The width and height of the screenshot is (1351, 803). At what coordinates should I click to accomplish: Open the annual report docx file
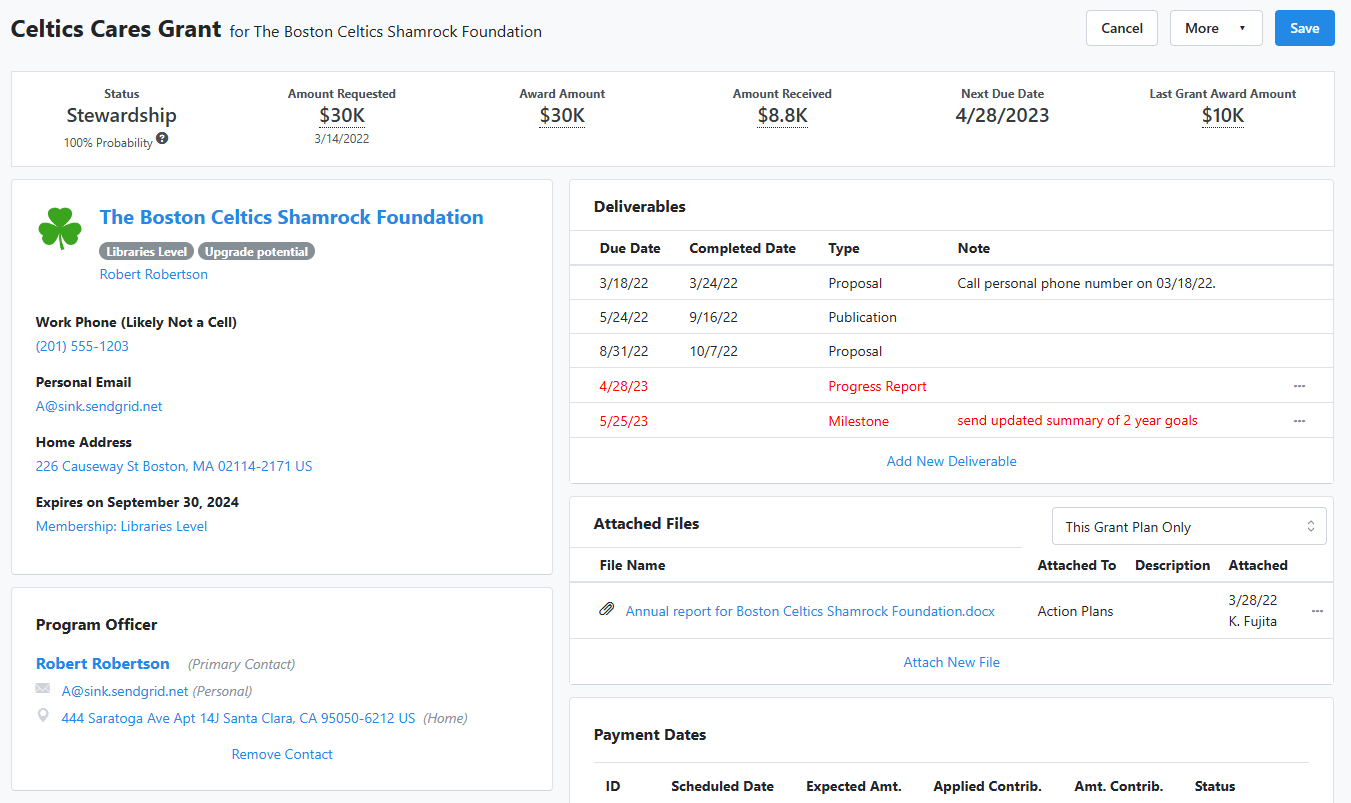click(x=810, y=611)
